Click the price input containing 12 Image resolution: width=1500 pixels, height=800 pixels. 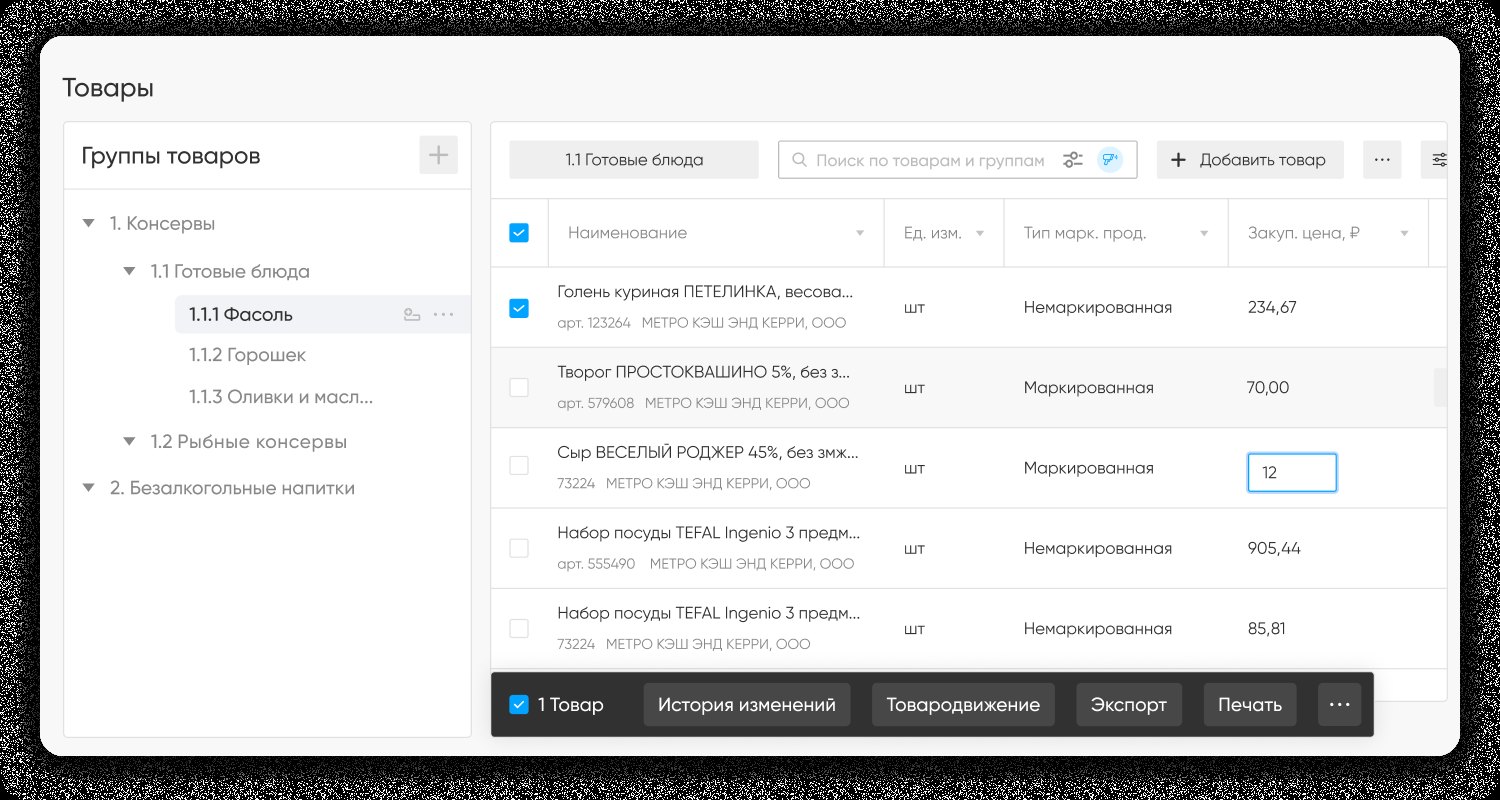coord(1292,473)
